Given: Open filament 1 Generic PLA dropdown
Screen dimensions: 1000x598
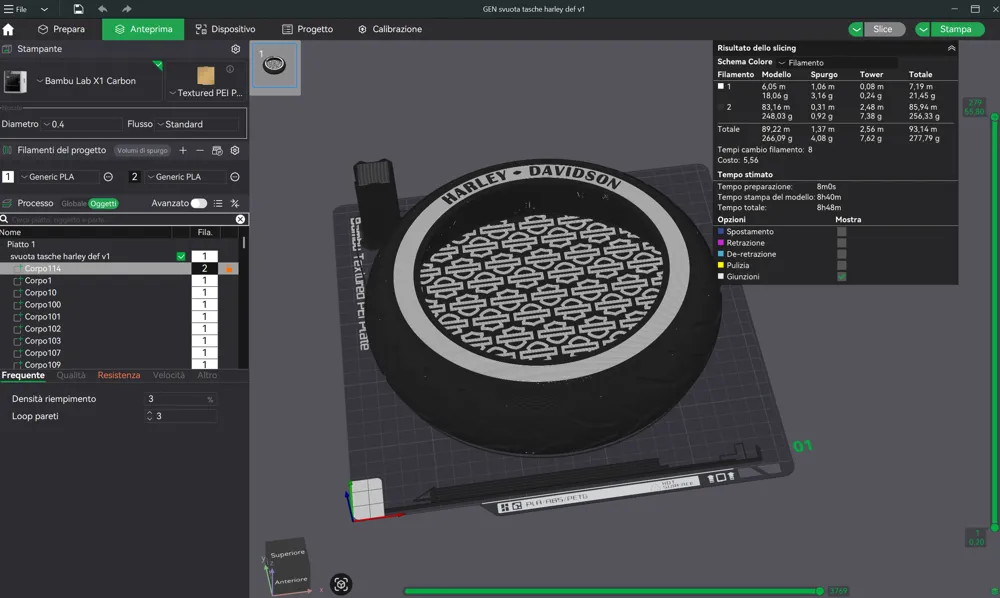Looking at the screenshot, I should pyautogui.click(x=59, y=177).
